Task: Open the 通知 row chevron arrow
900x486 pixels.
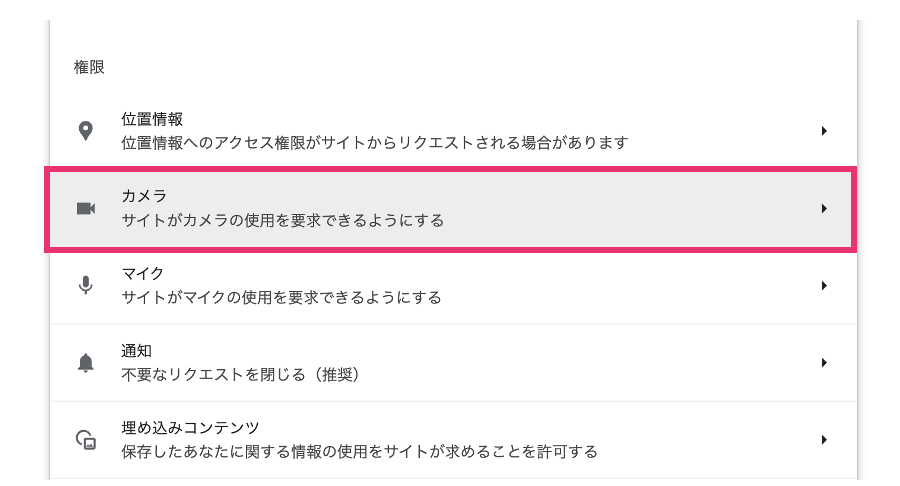Action: tap(824, 362)
